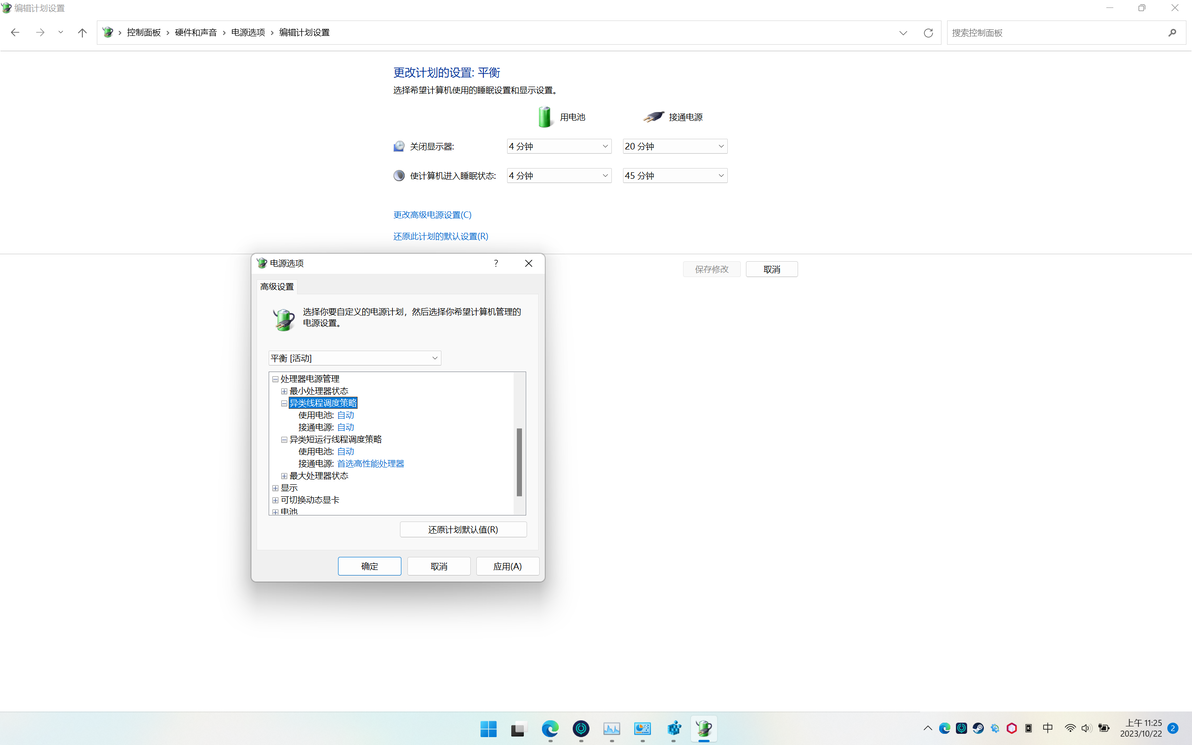The width and height of the screenshot is (1192, 745).
Task: Click the Edge icon in the system tray
Action: [945, 728]
